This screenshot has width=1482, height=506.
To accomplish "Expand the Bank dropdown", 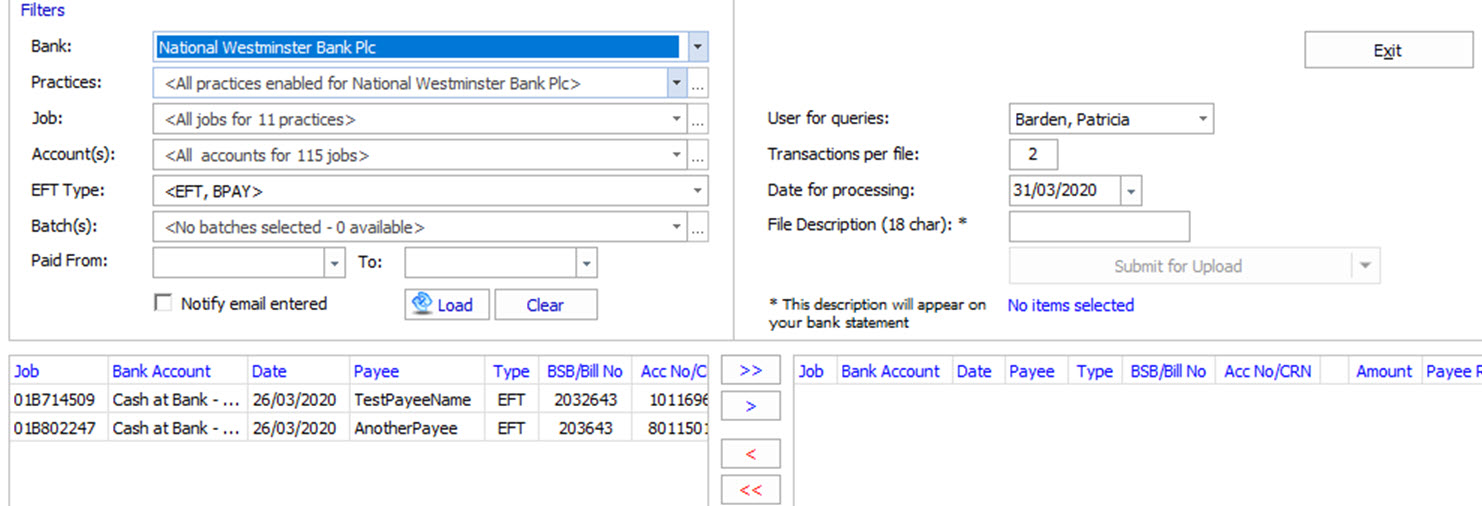I will 698,47.
